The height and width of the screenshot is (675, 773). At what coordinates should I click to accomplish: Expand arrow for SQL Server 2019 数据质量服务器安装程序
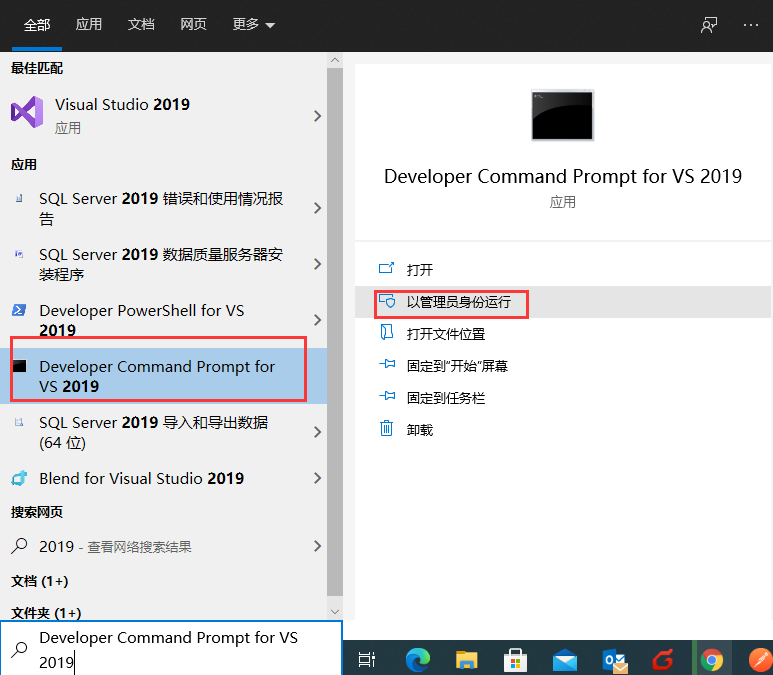[x=317, y=264]
